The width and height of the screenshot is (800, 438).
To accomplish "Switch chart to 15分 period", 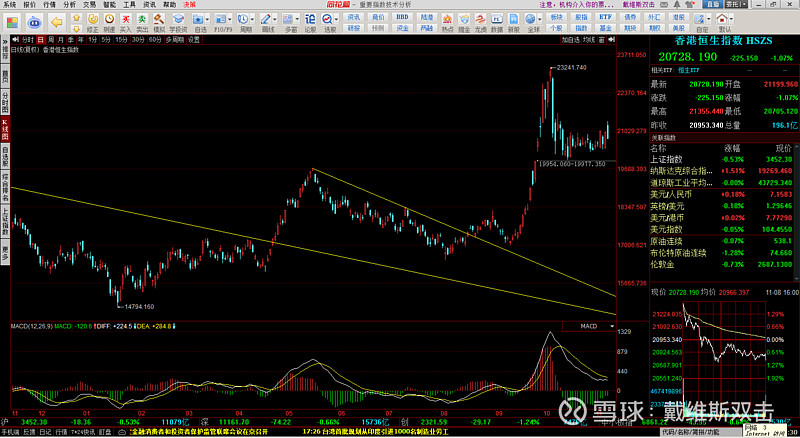I will (121, 40).
